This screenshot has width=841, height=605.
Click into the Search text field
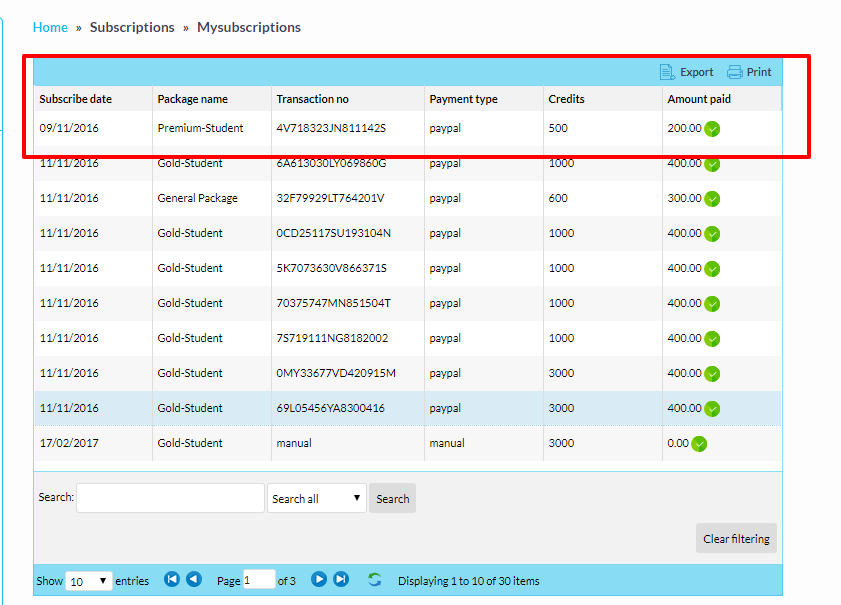point(170,498)
